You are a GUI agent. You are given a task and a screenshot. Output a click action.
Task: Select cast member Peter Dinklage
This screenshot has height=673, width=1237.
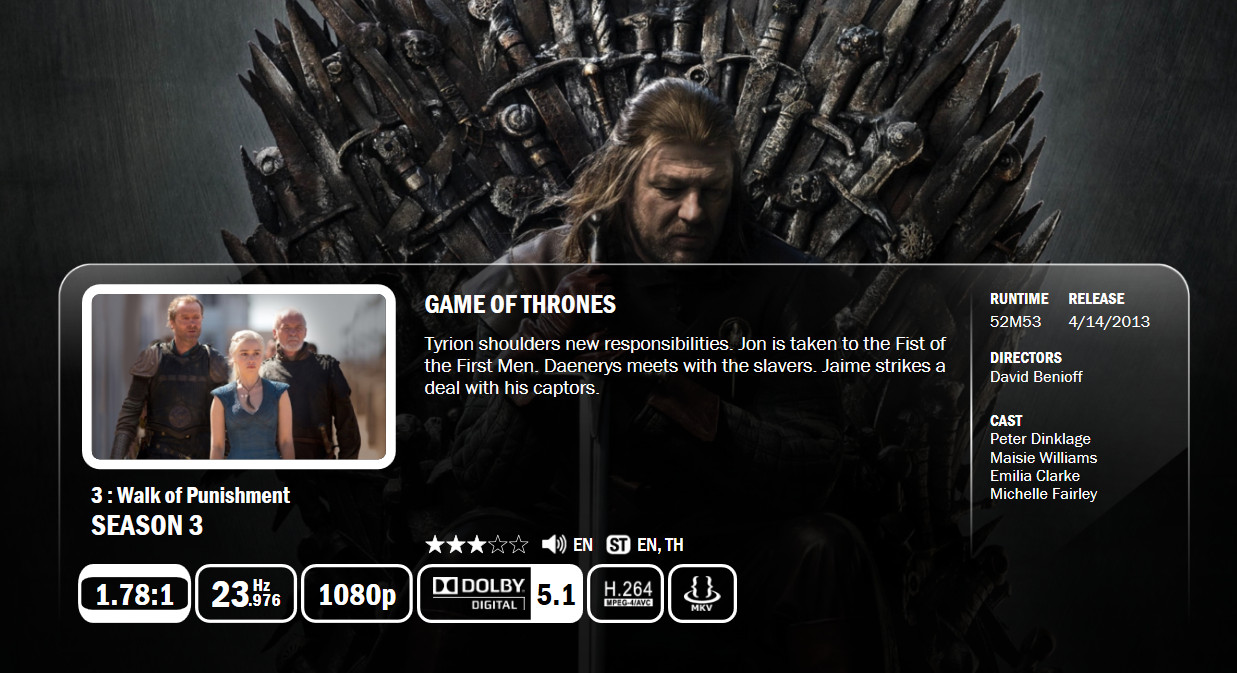[1040, 439]
